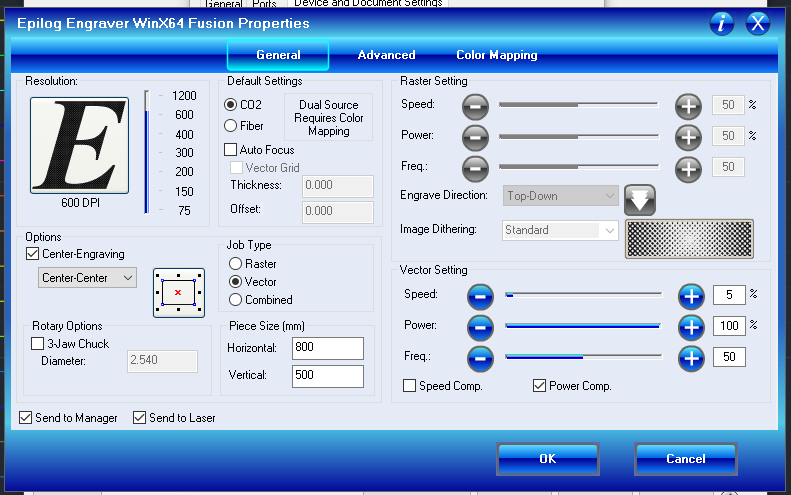The height and width of the screenshot is (495, 791).
Task: Click the resolution E preview image
Action: click(79, 145)
